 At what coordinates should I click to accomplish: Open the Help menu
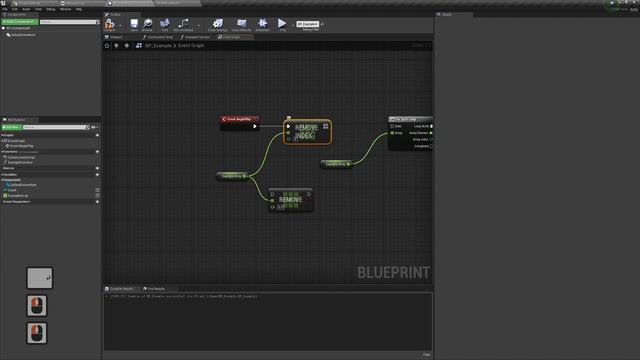79,9
